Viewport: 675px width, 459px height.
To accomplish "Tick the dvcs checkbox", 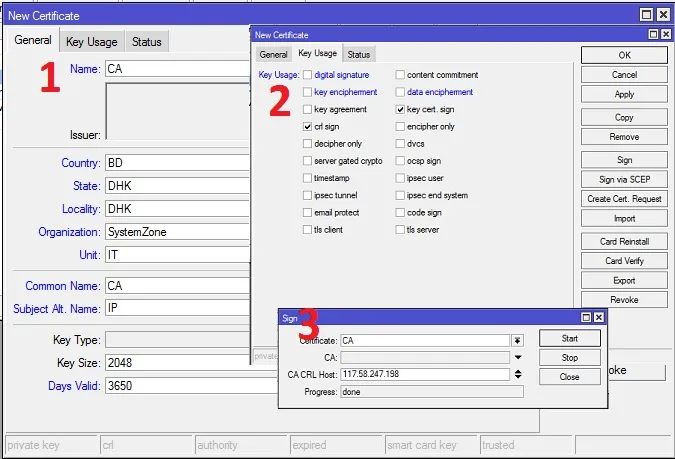I will tap(400, 144).
